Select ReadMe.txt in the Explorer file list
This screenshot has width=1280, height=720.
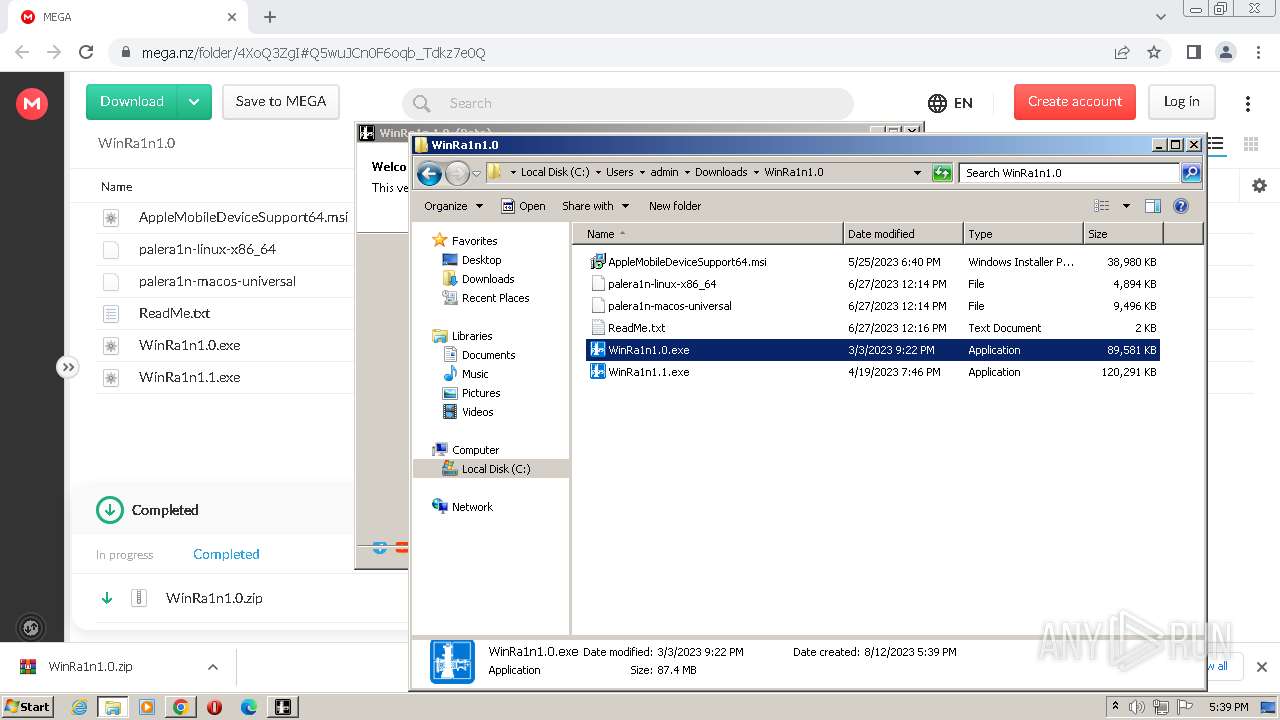636,328
